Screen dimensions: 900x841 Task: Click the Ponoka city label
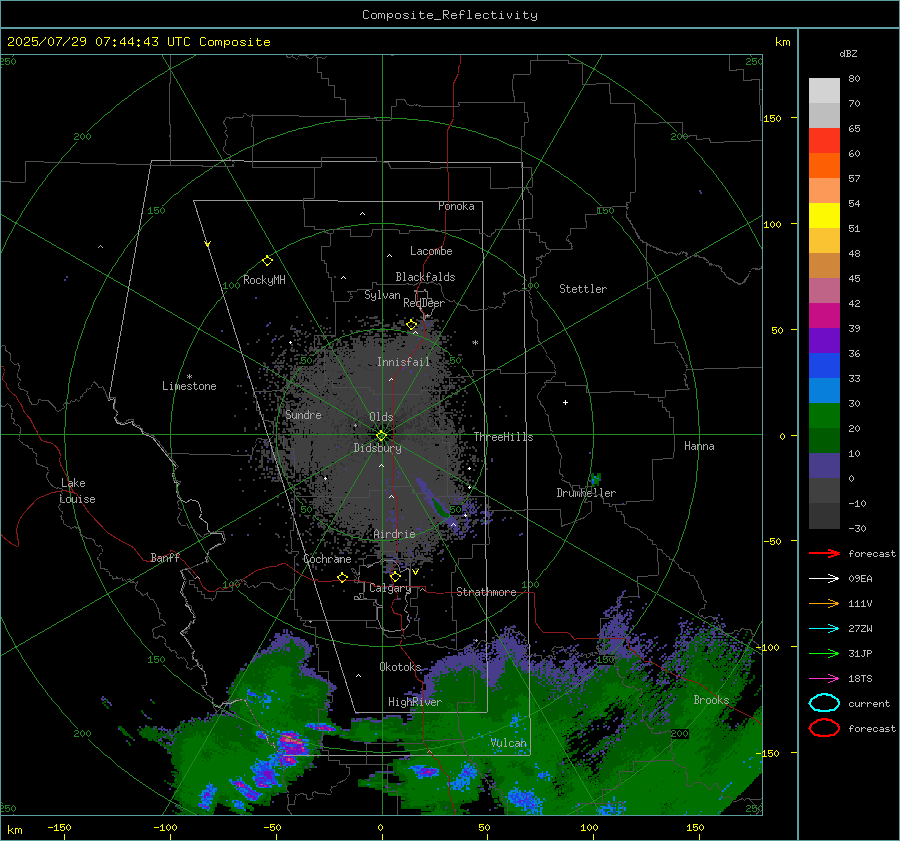456,206
